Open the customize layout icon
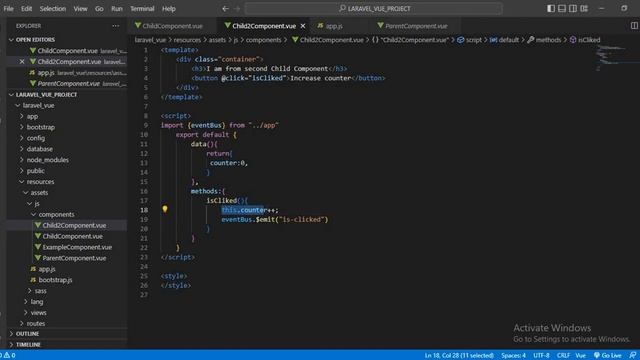The width and height of the screenshot is (640, 360). point(584,9)
